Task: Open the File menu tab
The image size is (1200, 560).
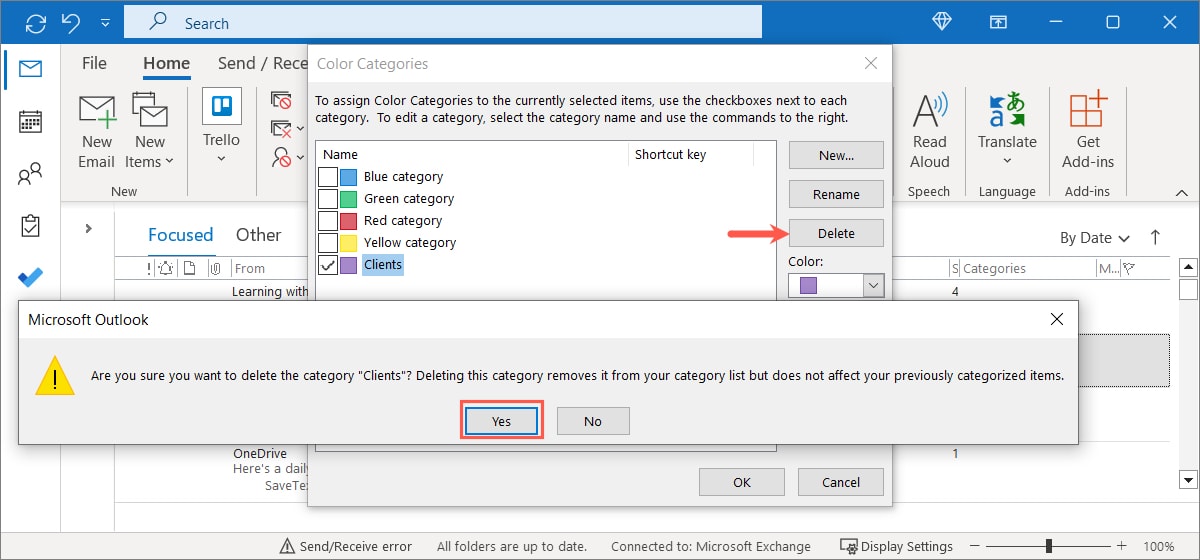Action: [94, 63]
